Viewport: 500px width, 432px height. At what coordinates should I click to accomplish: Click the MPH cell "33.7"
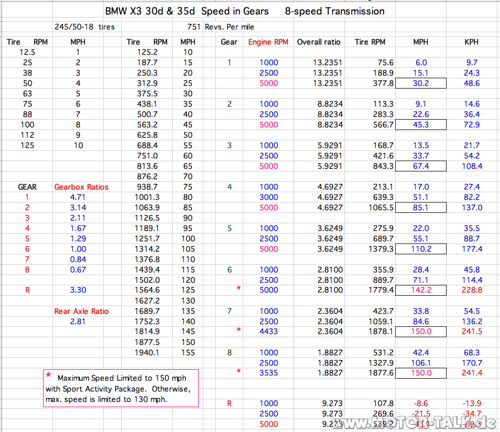click(421, 156)
